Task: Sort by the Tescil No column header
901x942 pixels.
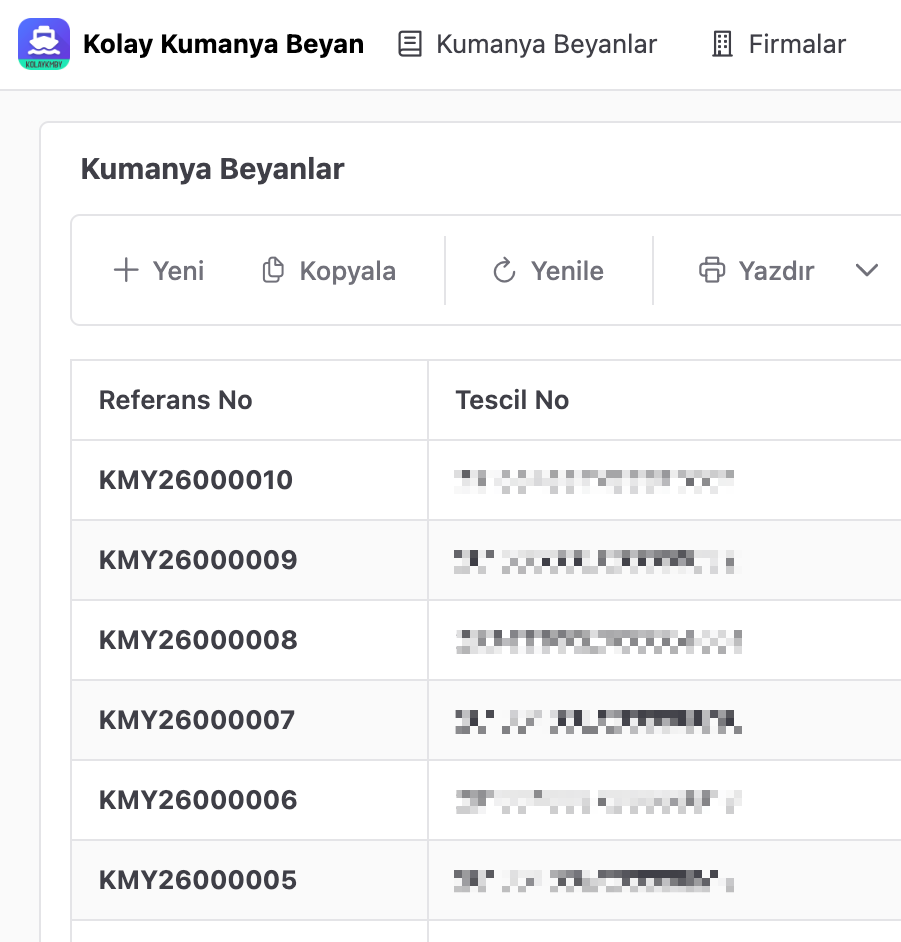Action: pyautogui.click(x=512, y=400)
